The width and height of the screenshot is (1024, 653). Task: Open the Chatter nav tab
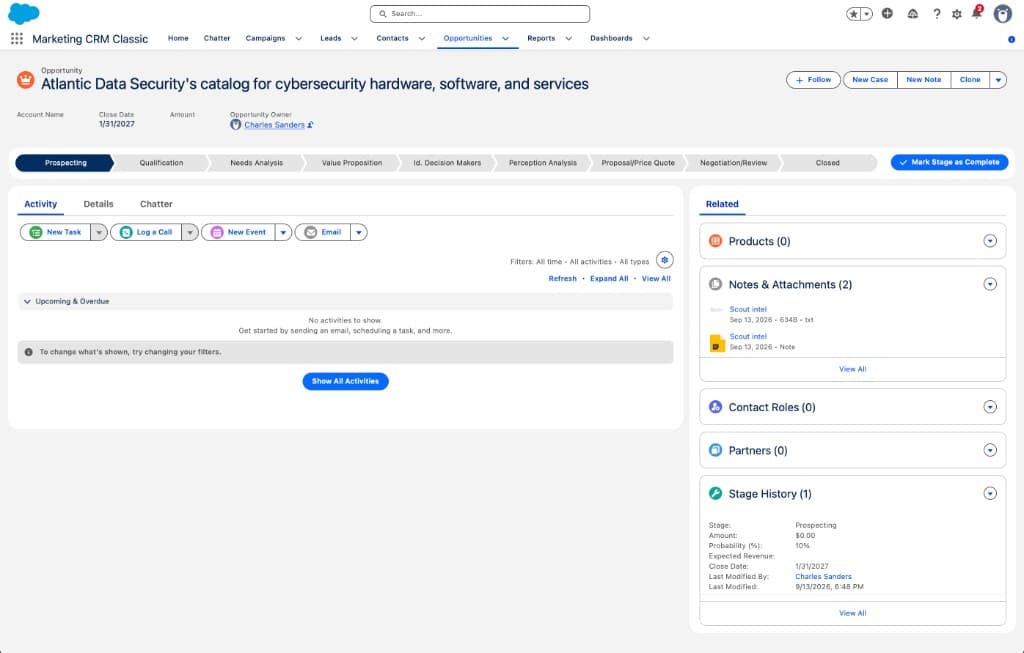[217, 39]
